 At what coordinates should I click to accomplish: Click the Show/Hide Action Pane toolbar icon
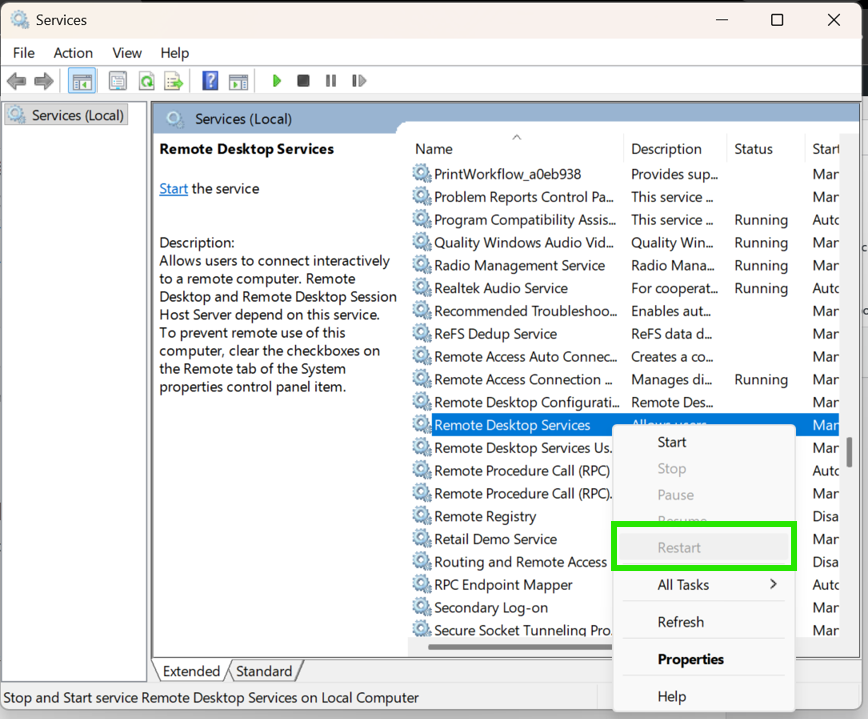tap(239, 81)
